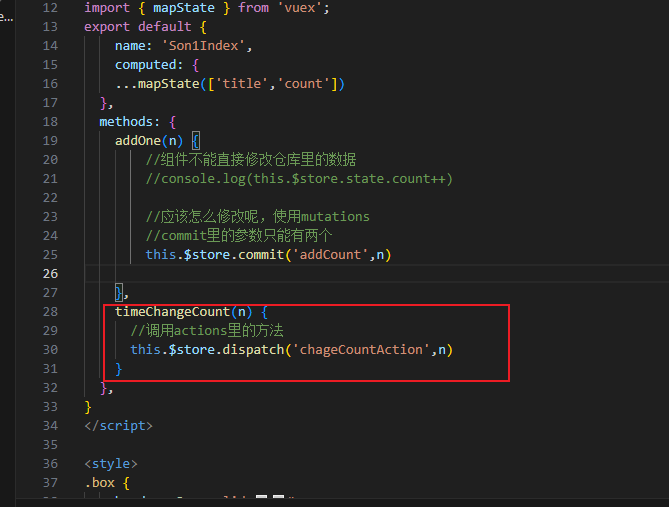Click the opening style tag
The width and height of the screenshot is (669, 507).
[x=111, y=464]
